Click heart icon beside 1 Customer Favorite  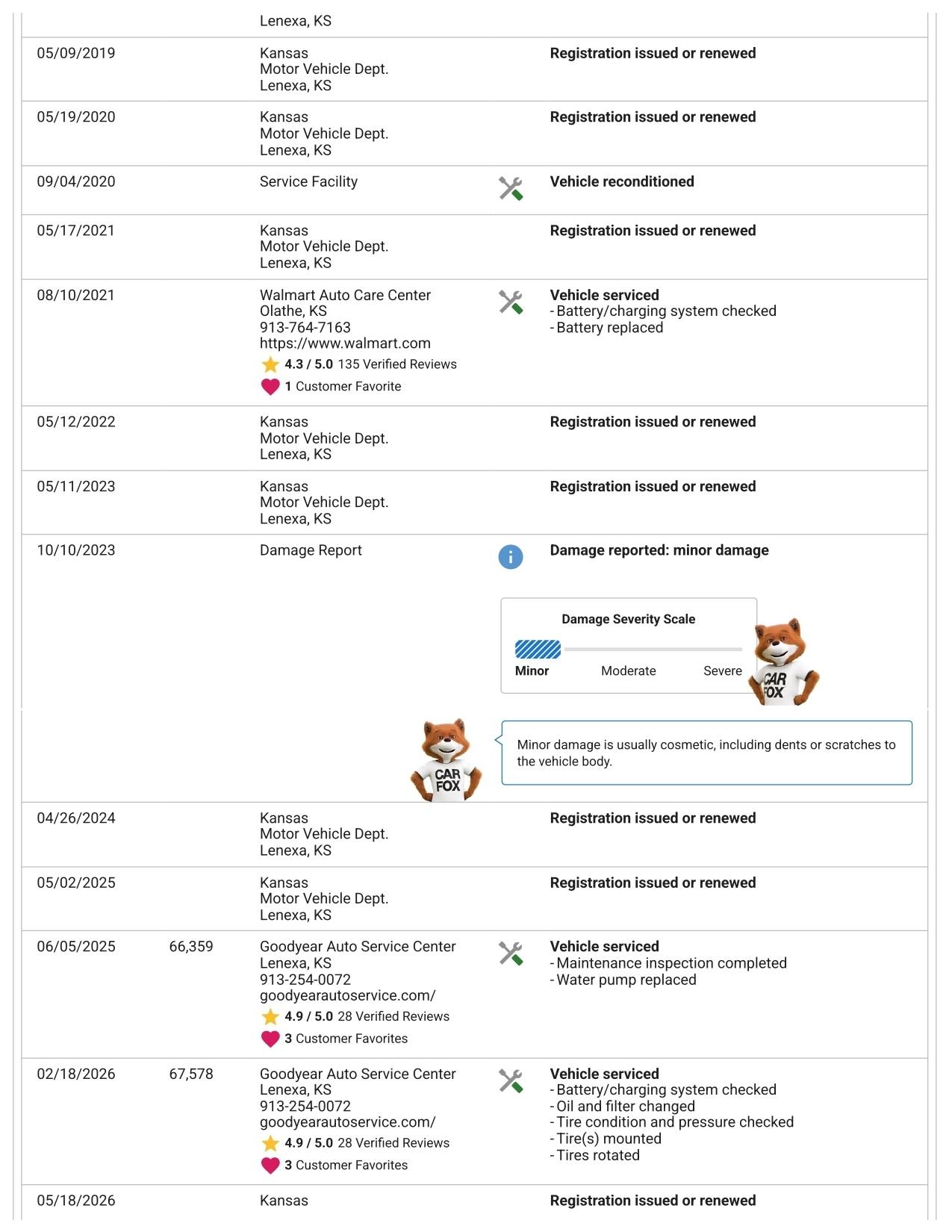click(x=270, y=387)
